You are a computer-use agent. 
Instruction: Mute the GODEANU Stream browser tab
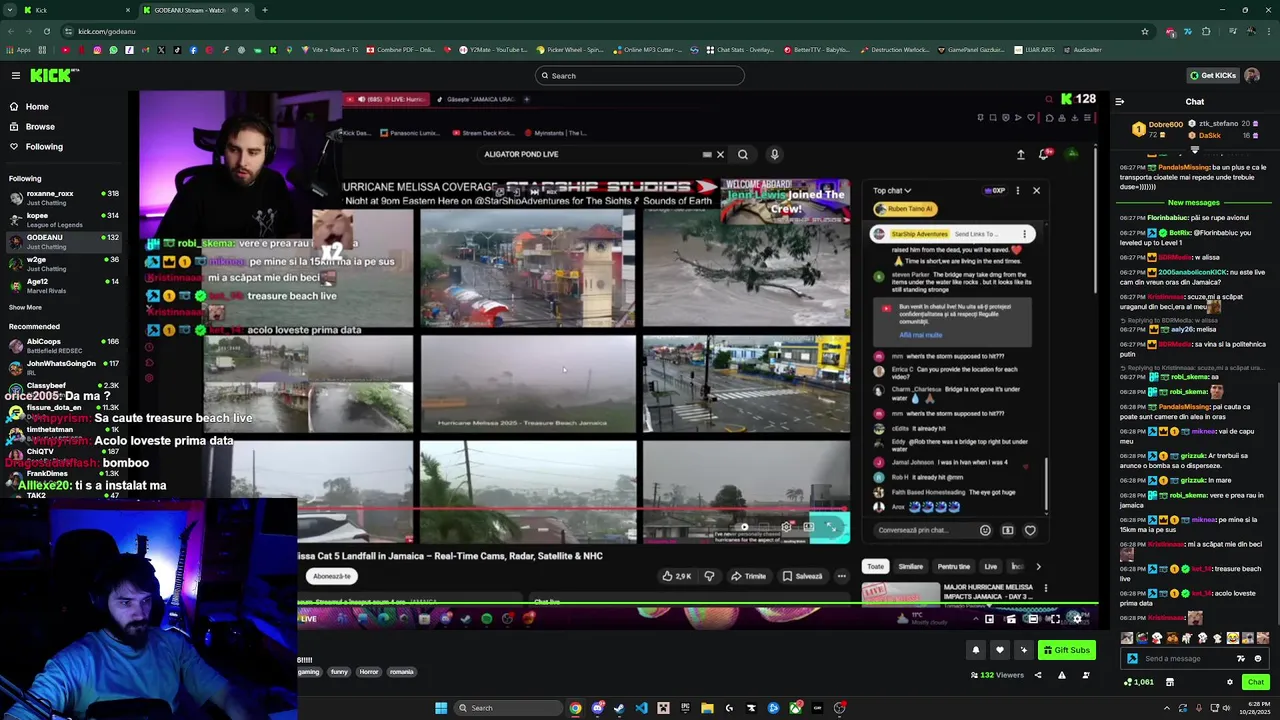click(x=235, y=10)
